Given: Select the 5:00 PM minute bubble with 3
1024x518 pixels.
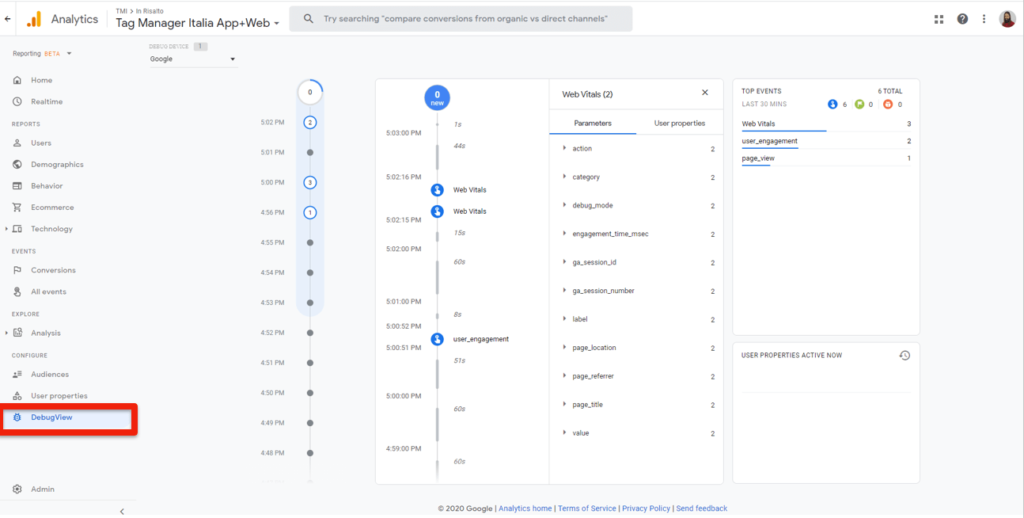Looking at the screenshot, I should (x=310, y=182).
